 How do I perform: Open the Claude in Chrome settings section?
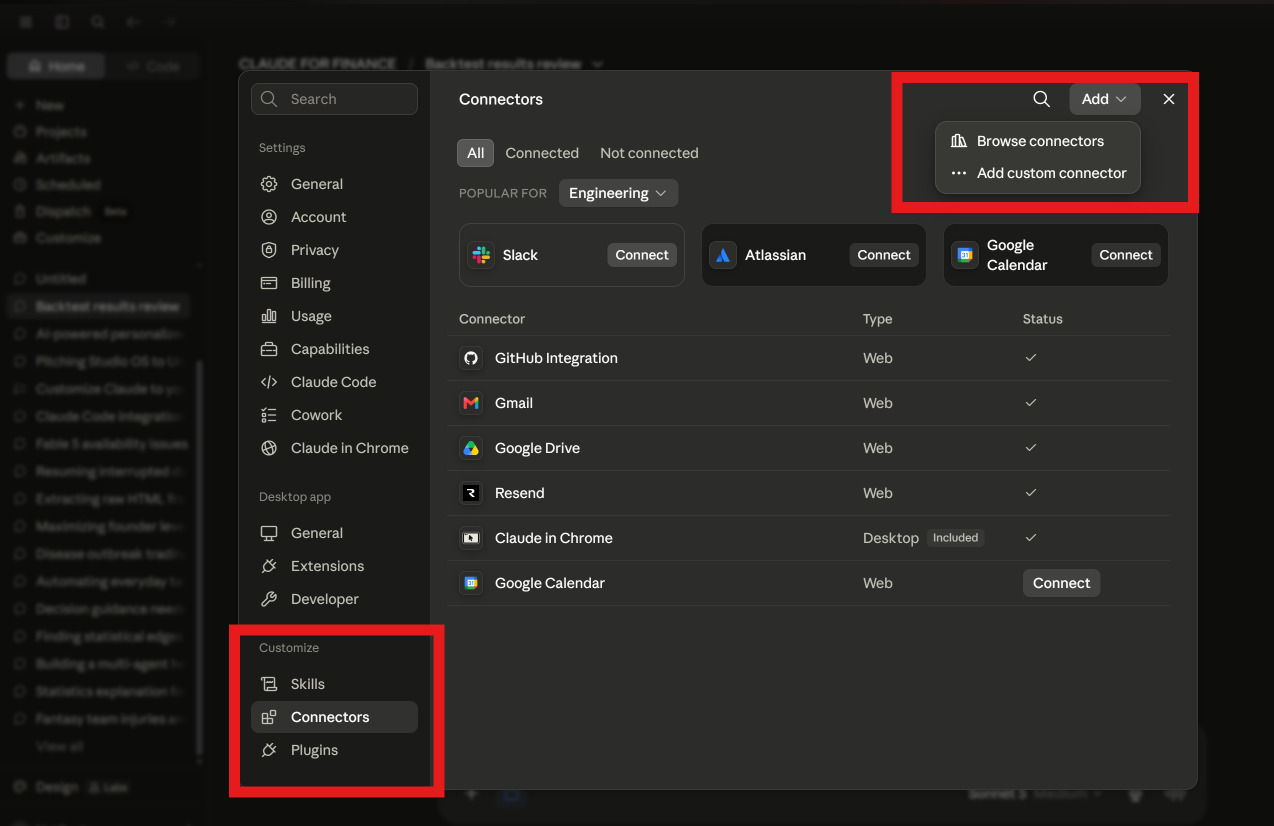[x=334, y=448]
